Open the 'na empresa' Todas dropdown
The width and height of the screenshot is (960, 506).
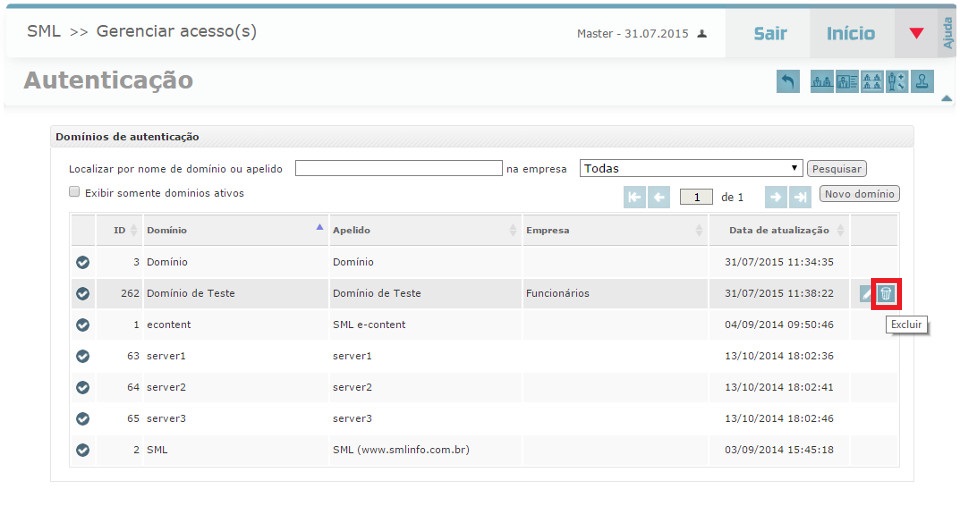coord(691,168)
